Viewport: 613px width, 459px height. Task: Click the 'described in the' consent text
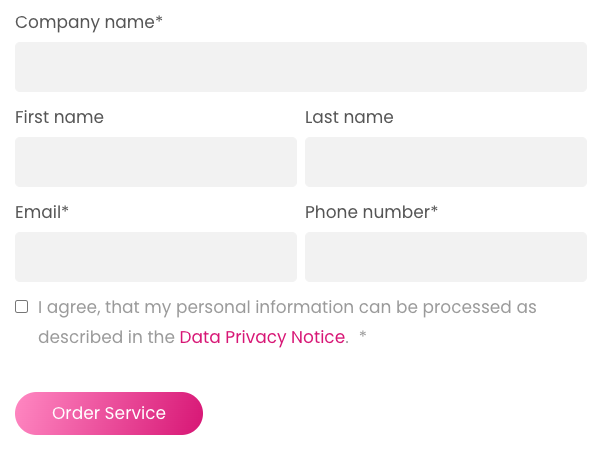tap(106, 338)
